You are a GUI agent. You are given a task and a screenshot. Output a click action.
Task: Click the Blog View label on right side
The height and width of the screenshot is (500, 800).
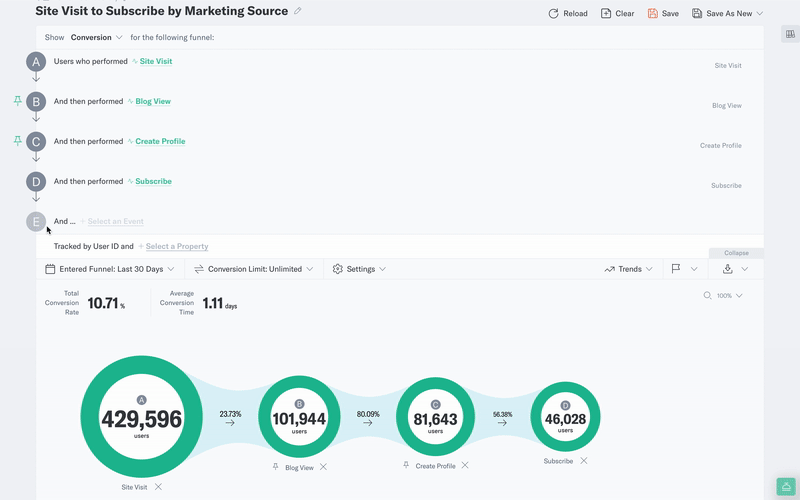pyautogui.click(x=727, y=106)
